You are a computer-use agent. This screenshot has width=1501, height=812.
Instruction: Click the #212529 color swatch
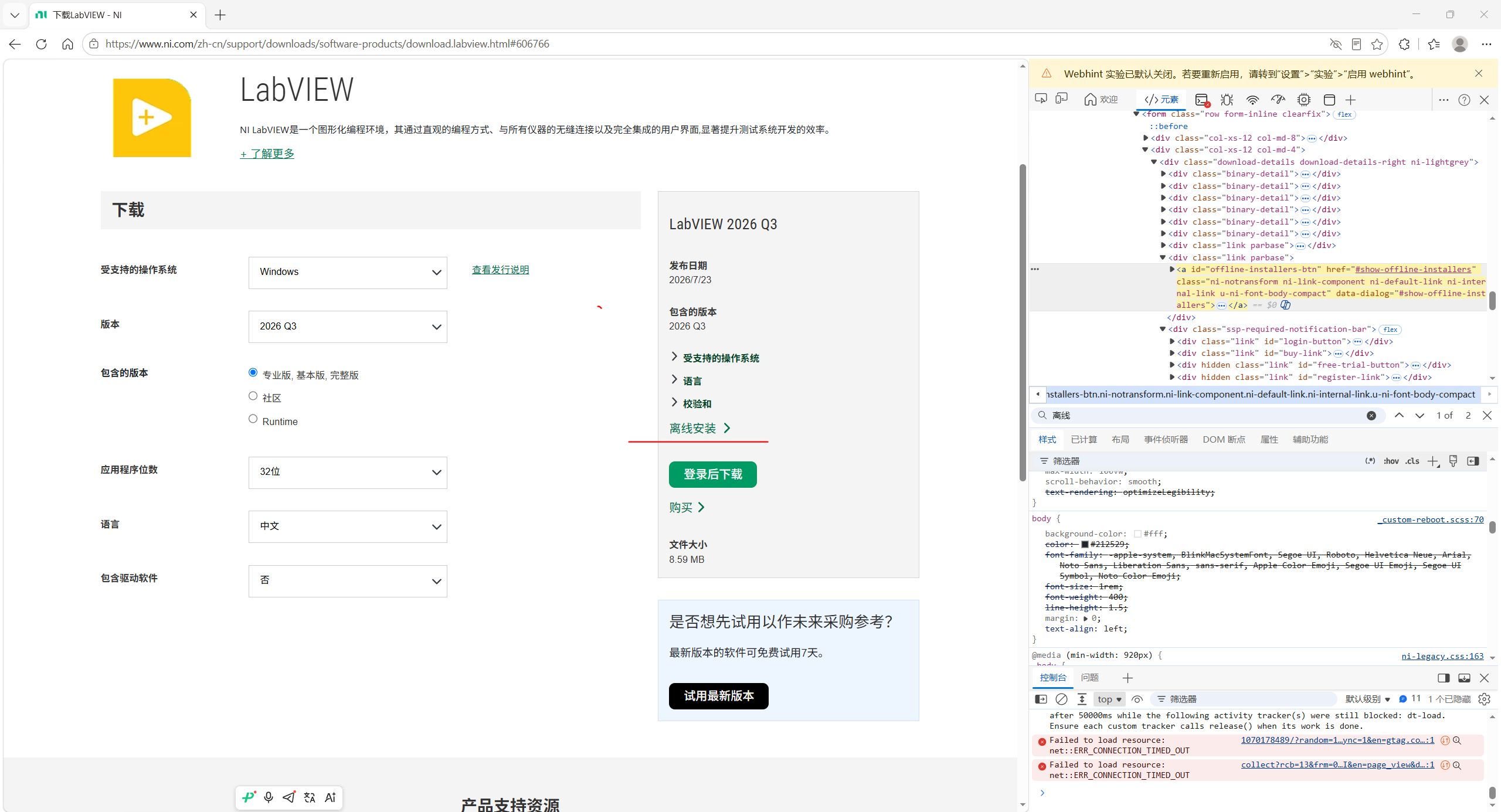[1085, 544]
